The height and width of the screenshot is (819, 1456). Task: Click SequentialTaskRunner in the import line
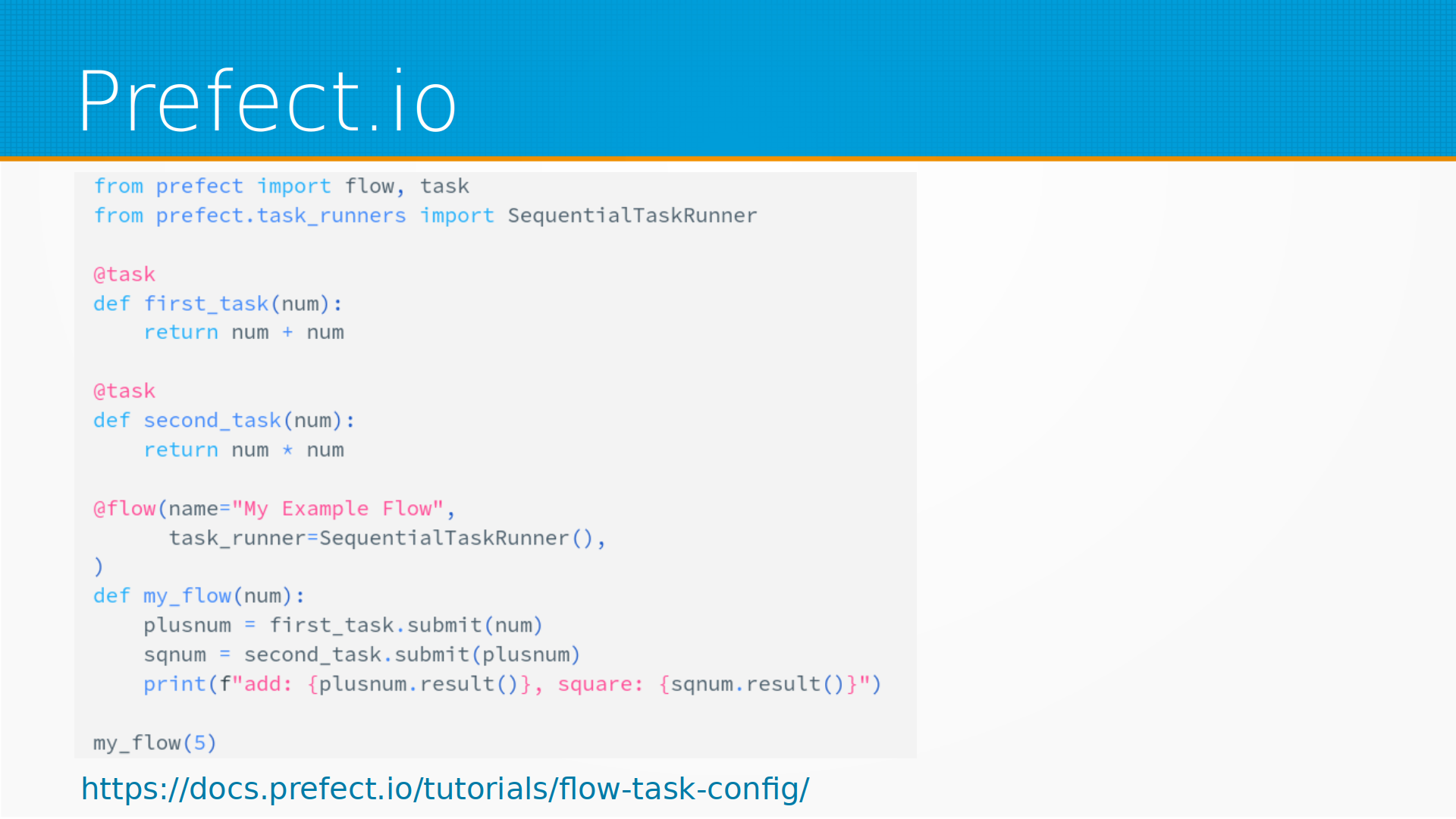pyautogui.click(x=632, y=216)
